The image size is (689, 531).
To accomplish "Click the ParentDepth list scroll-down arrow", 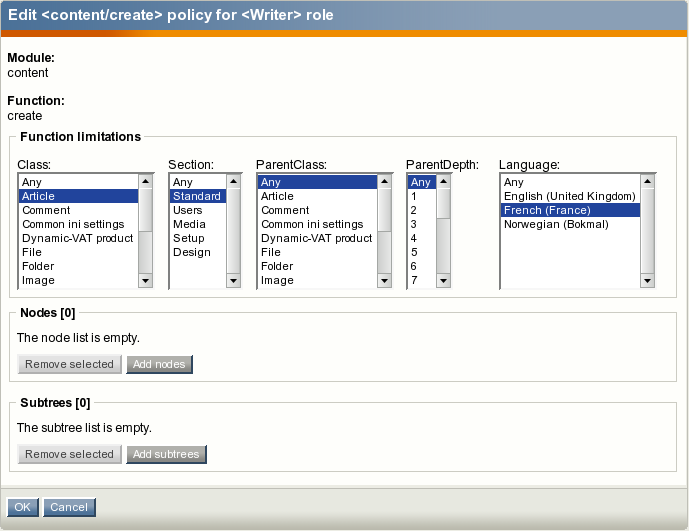I will click(443, 281).
